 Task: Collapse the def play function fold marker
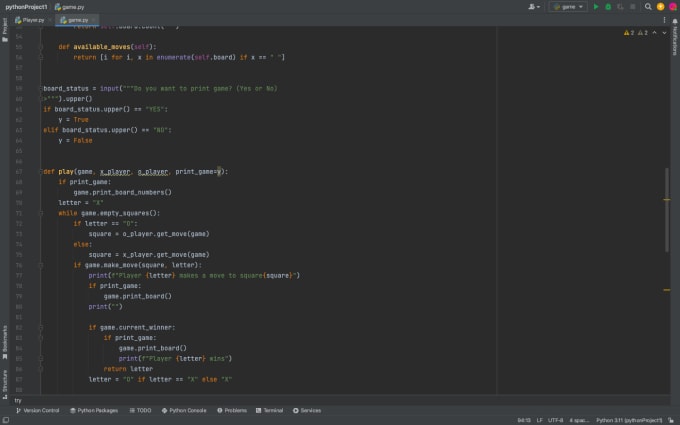click(41, 172)
